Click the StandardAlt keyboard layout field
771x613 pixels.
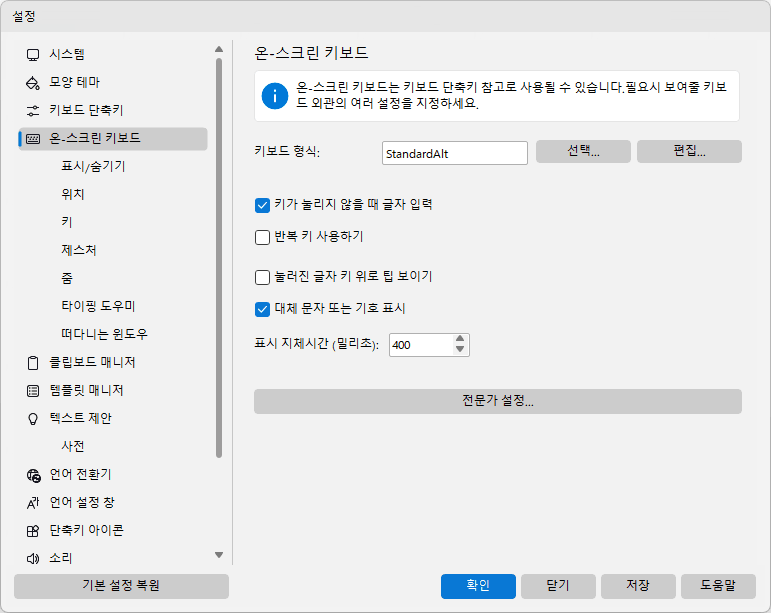click(x=455, y=153)
